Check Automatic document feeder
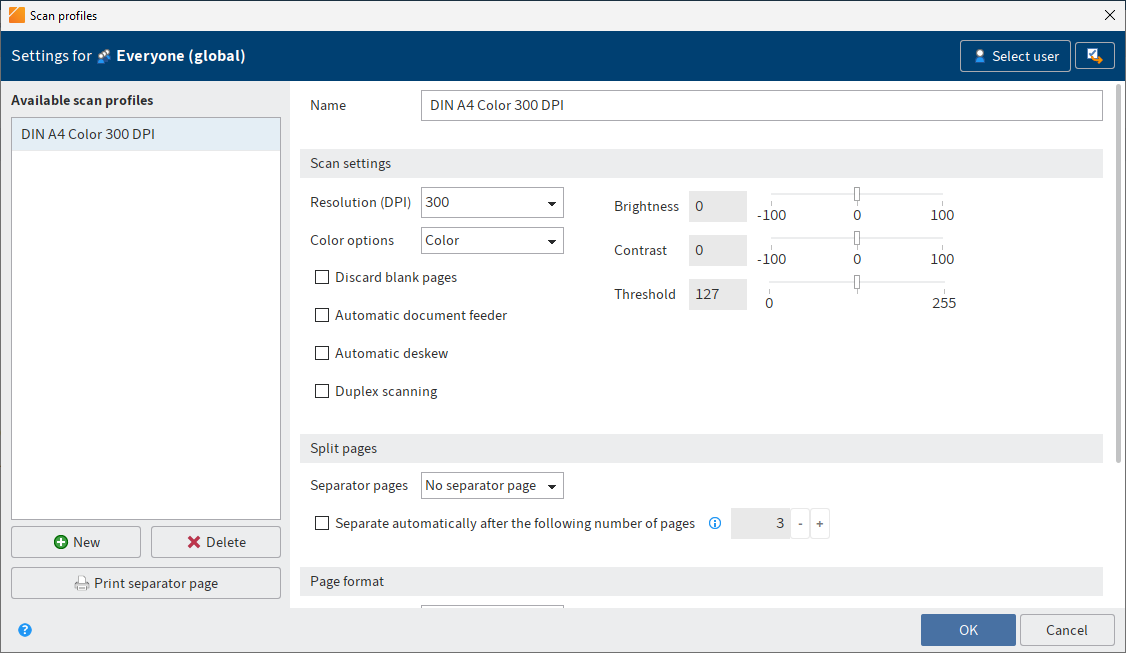Screen dimensions: 1126x653 point(322,315)
